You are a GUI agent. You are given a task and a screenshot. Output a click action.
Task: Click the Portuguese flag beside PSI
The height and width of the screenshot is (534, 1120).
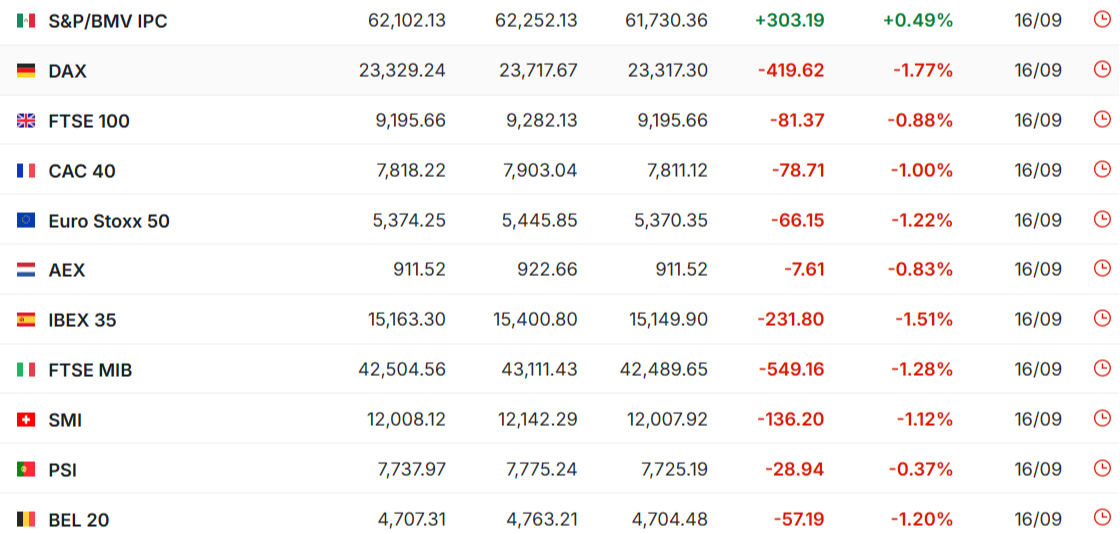point(26,470)
